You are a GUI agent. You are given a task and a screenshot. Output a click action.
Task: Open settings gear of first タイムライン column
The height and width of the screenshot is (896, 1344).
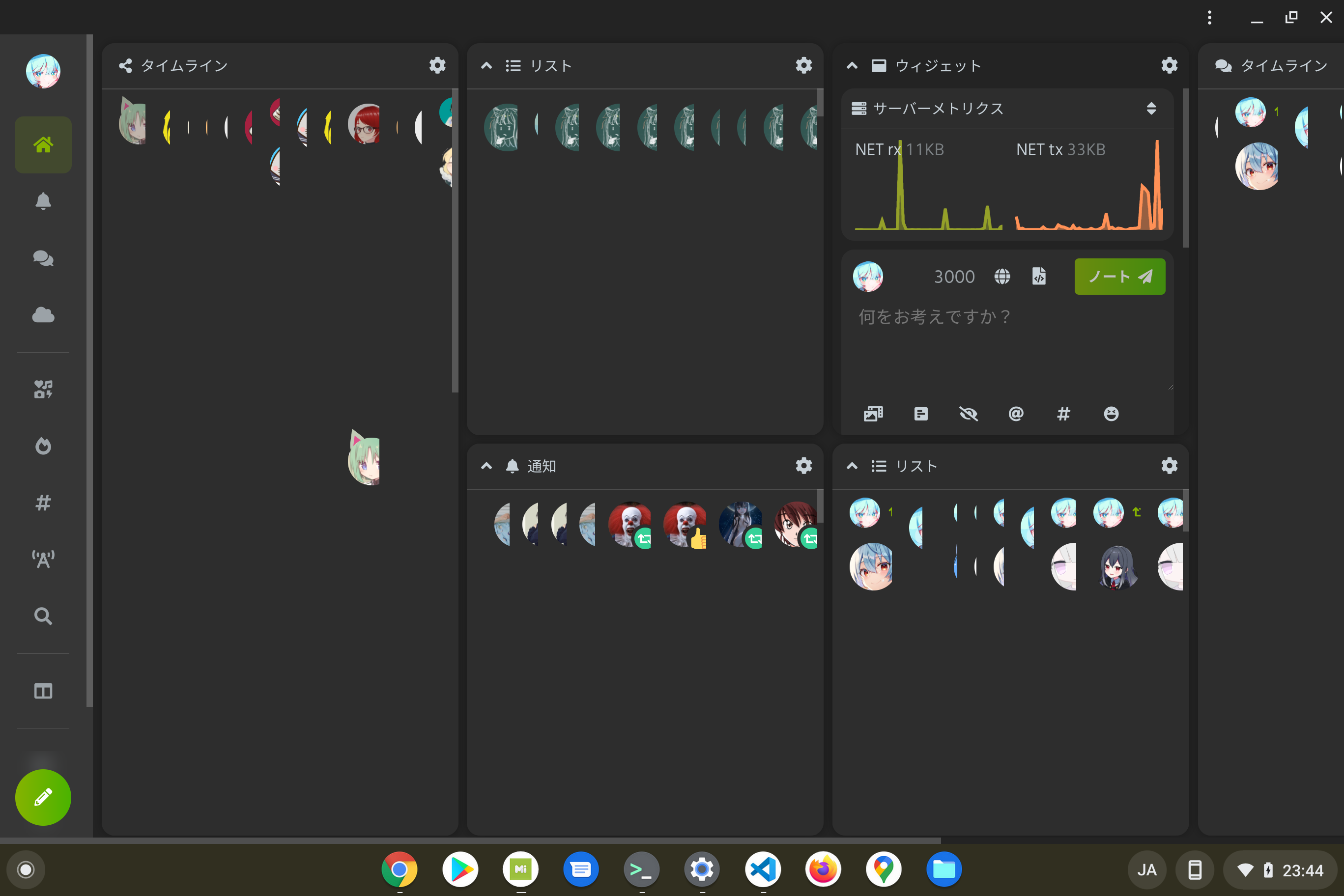[437, 66]
